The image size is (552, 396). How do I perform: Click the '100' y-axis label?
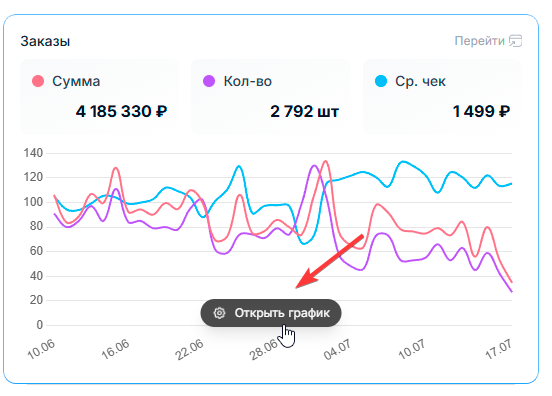33,202
